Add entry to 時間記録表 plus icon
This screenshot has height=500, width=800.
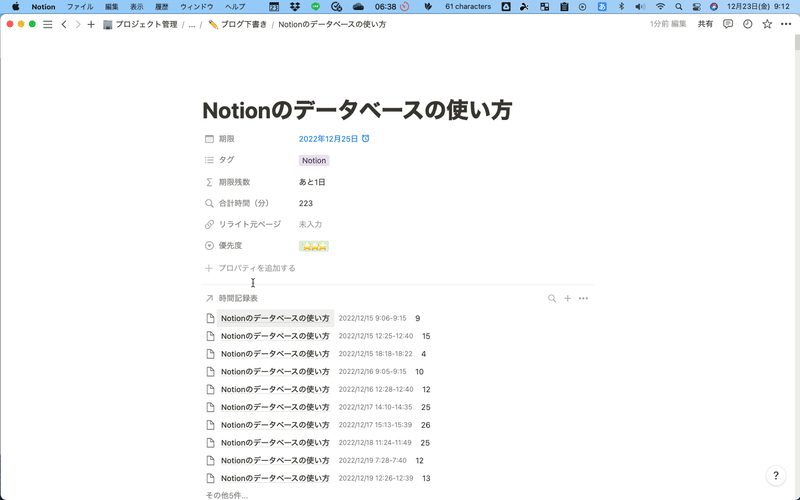click(x=567, y=298)
